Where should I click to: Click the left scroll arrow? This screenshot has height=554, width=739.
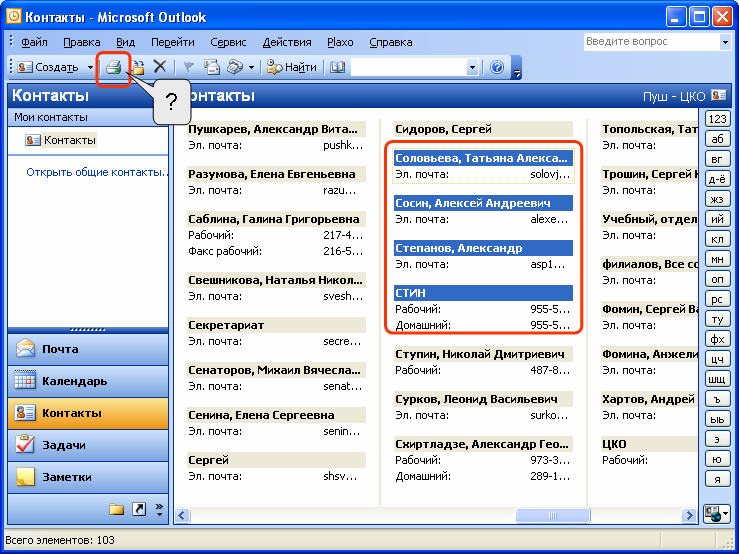(182, 515)
